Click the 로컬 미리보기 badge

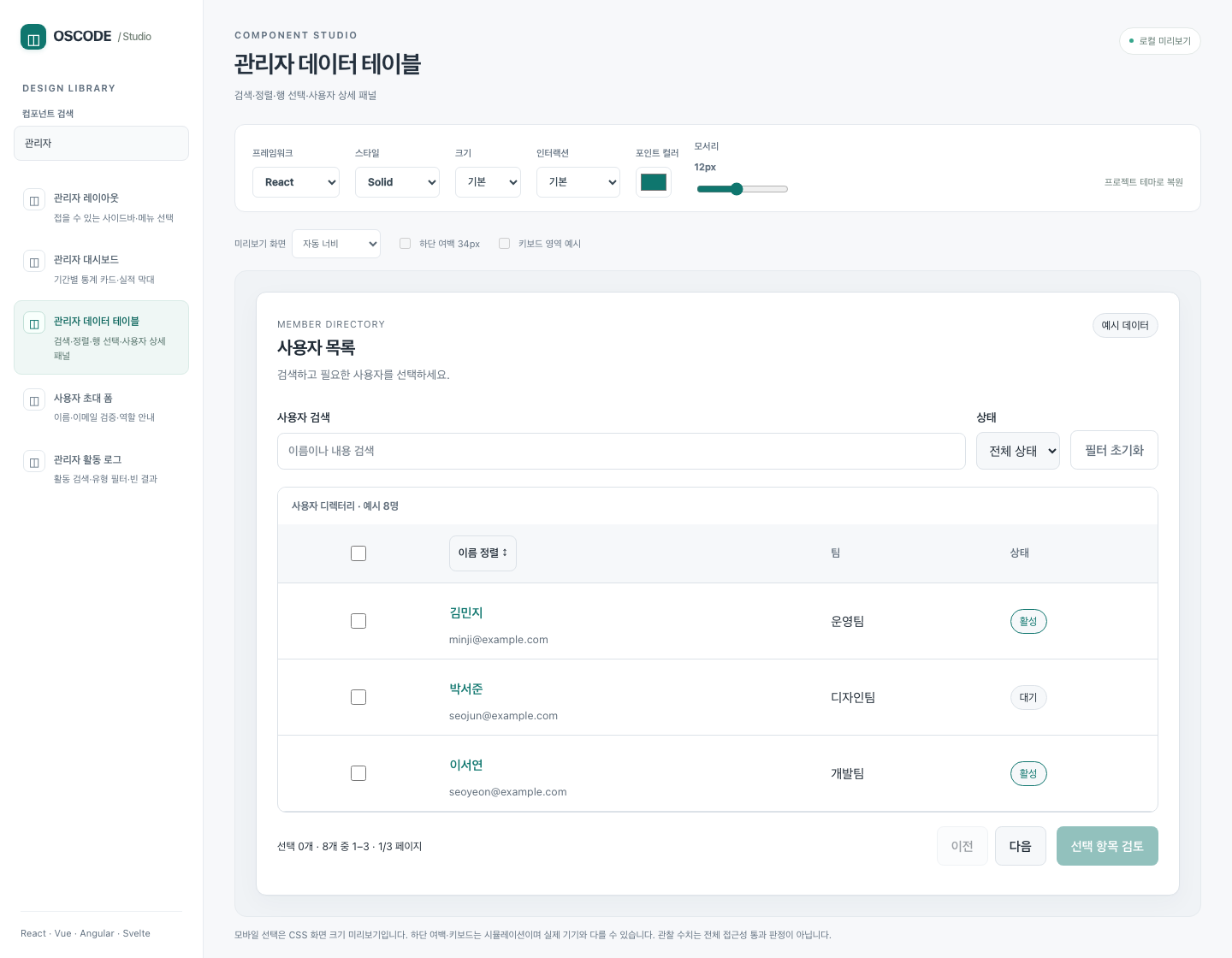[x=1160, y=41]
